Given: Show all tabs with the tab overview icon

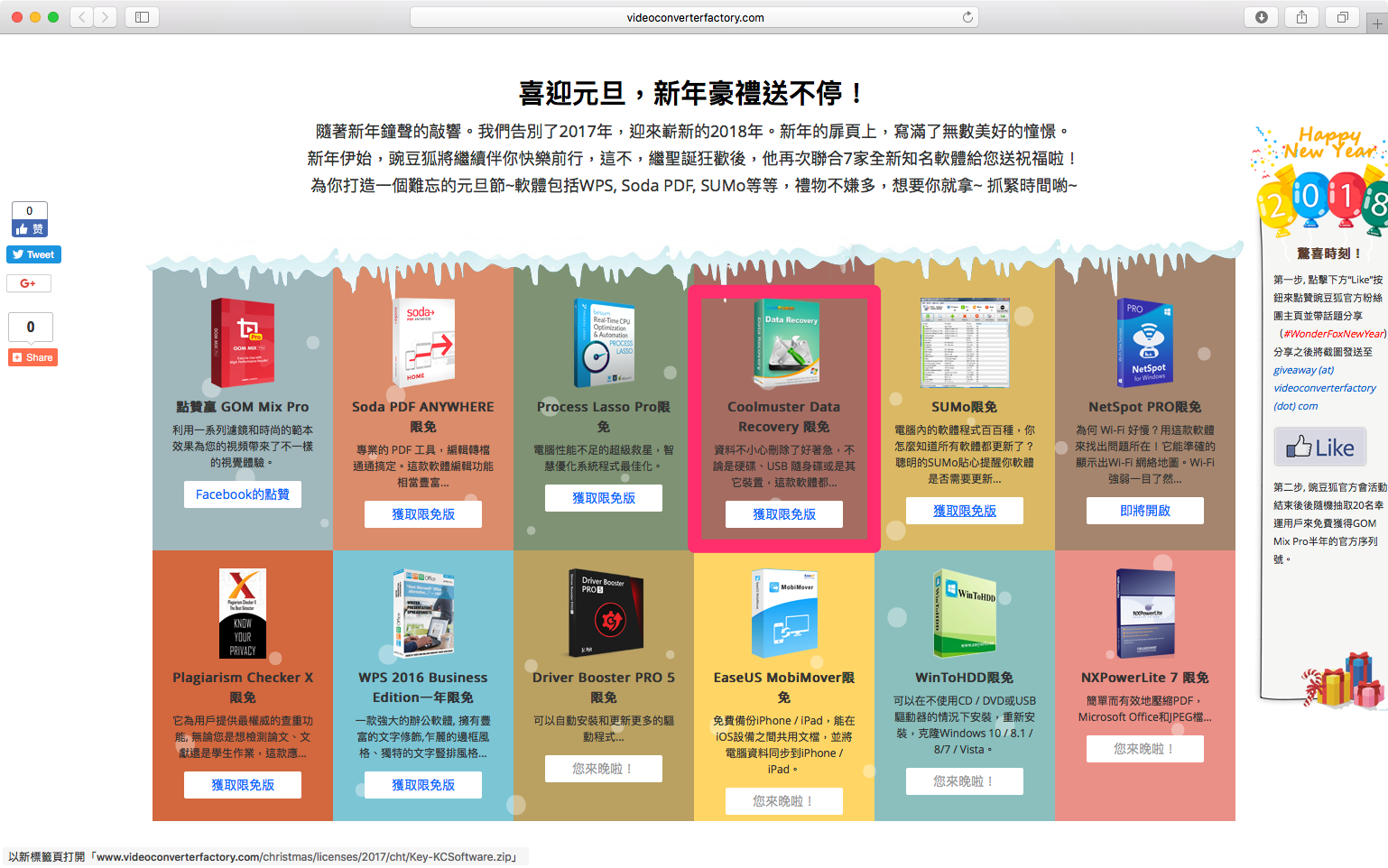Looking at the screenshot, I should pos(1342,17).
